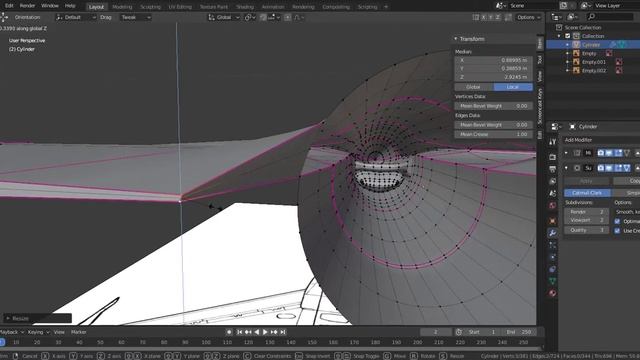Jump to the timeline end frame
This screenshot has width=640, height=360.
282,332
